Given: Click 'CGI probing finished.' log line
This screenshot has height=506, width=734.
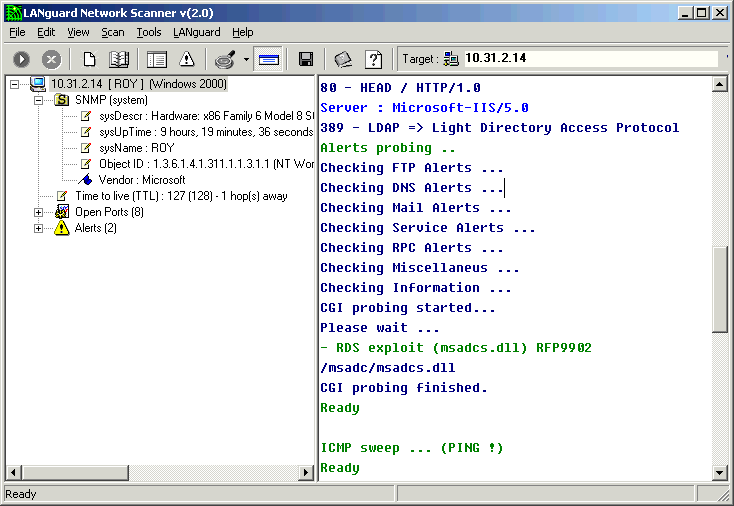Looking at the screenshot, I should (404, 388).
